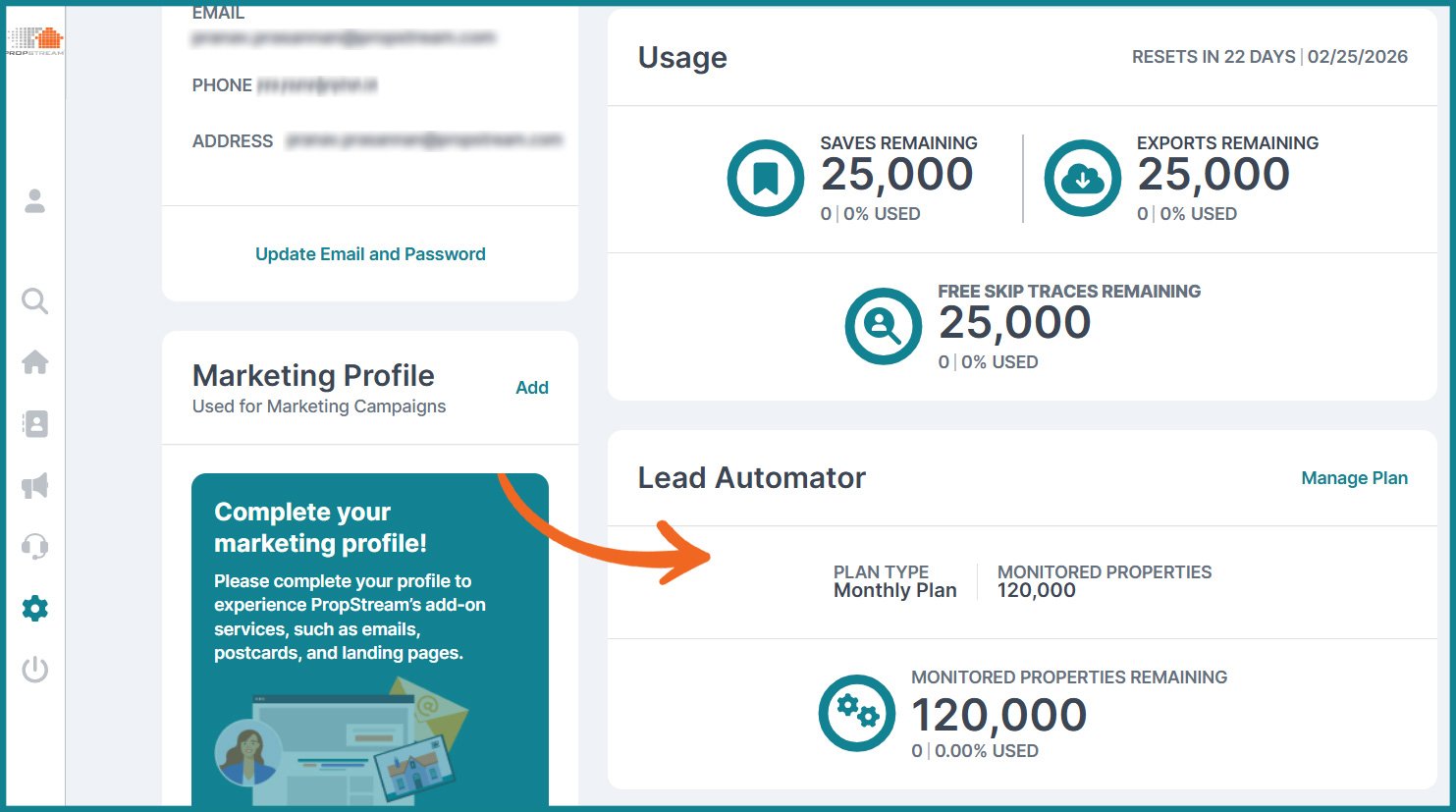Open Manage Plan for Lead Automator
The height and width of the screenshot is (812, 1456).
[x=1354, y=478]
